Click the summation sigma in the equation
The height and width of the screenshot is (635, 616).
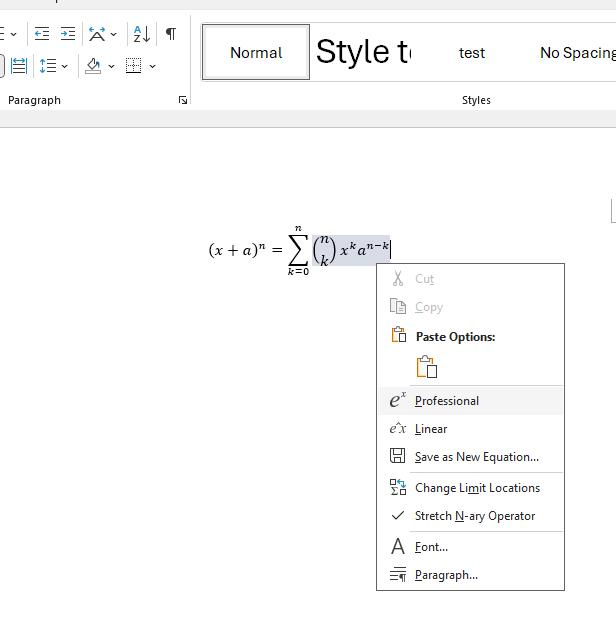click(x=298, y=249)
